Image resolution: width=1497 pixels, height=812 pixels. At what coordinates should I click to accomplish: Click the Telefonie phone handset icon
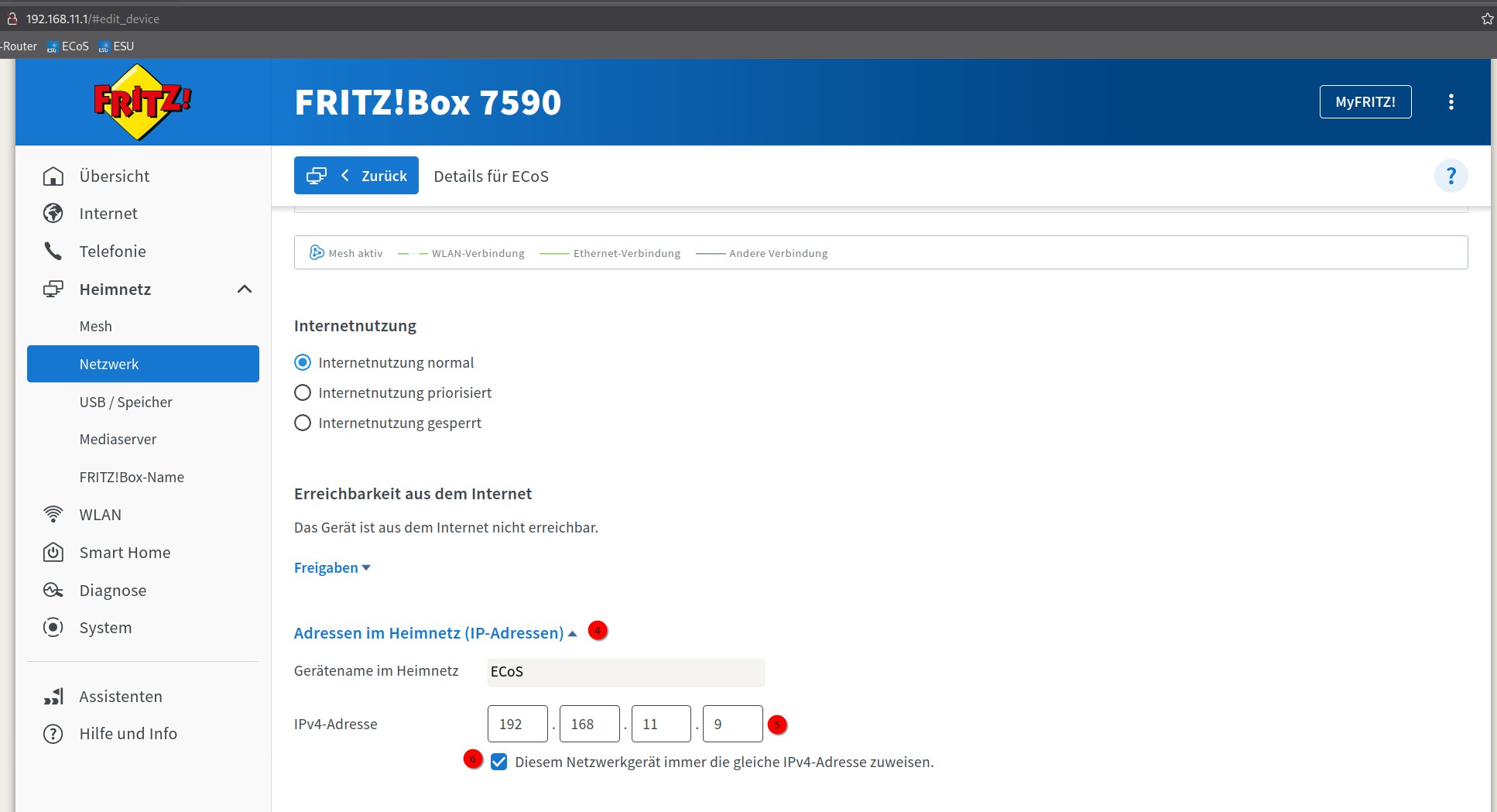click(x=53, y=252)
